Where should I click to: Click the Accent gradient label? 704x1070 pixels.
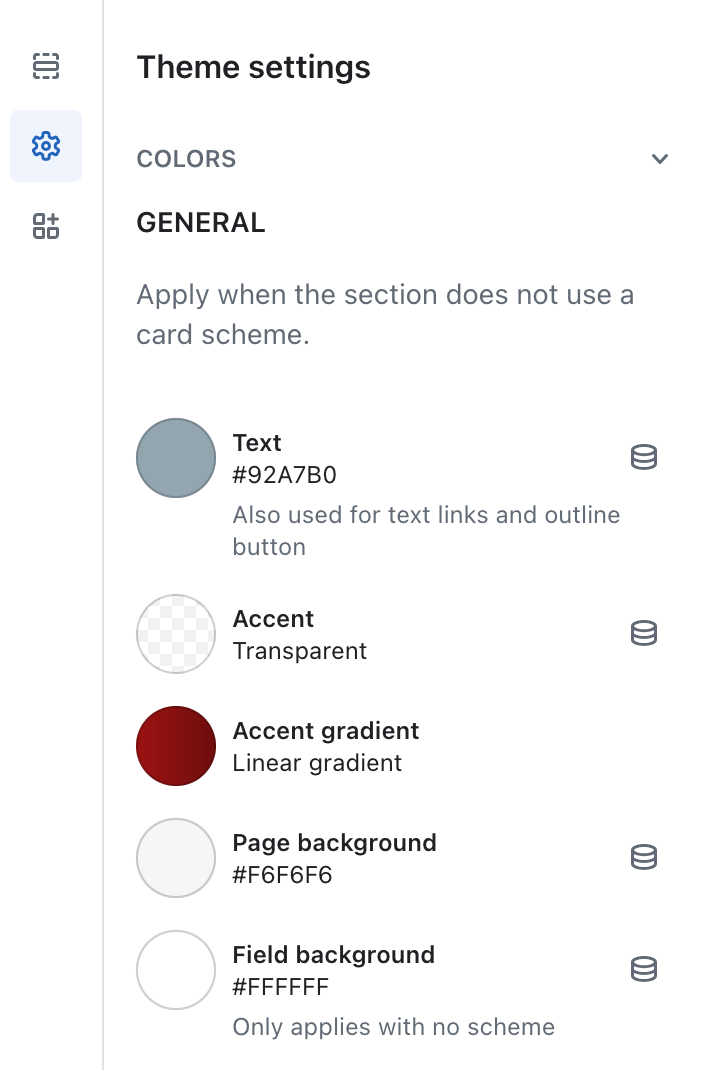pos(326,731)
